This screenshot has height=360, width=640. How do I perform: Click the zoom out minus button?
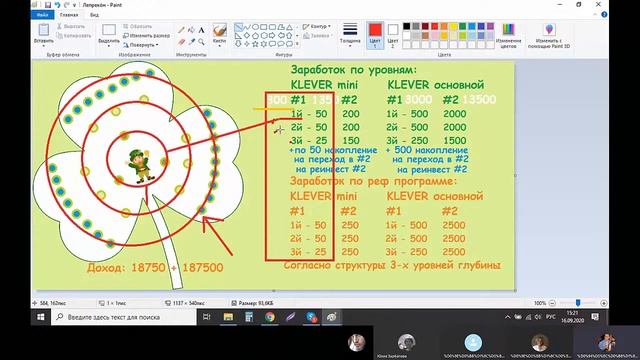[552, 303]
